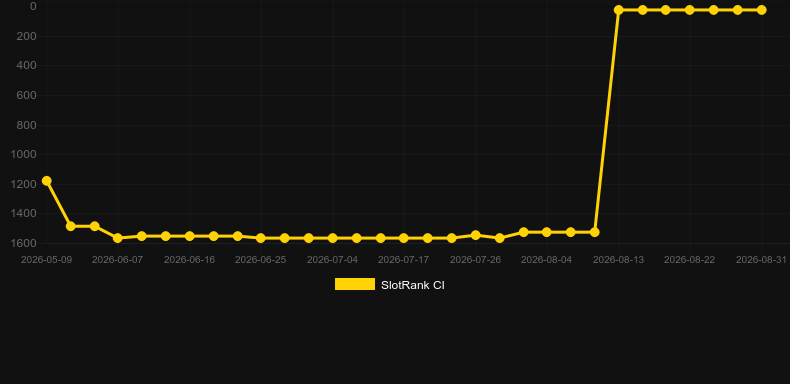Viewport: 790px width, 384px height.
Task: Select the last data point at 2026-08-31
Action: point(761,10)
